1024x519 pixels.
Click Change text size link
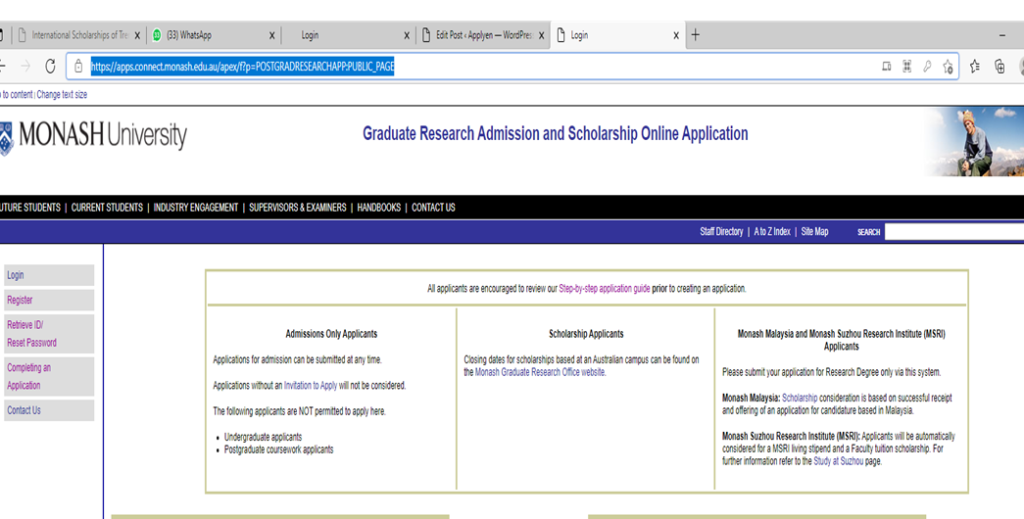tap(61, 95)
